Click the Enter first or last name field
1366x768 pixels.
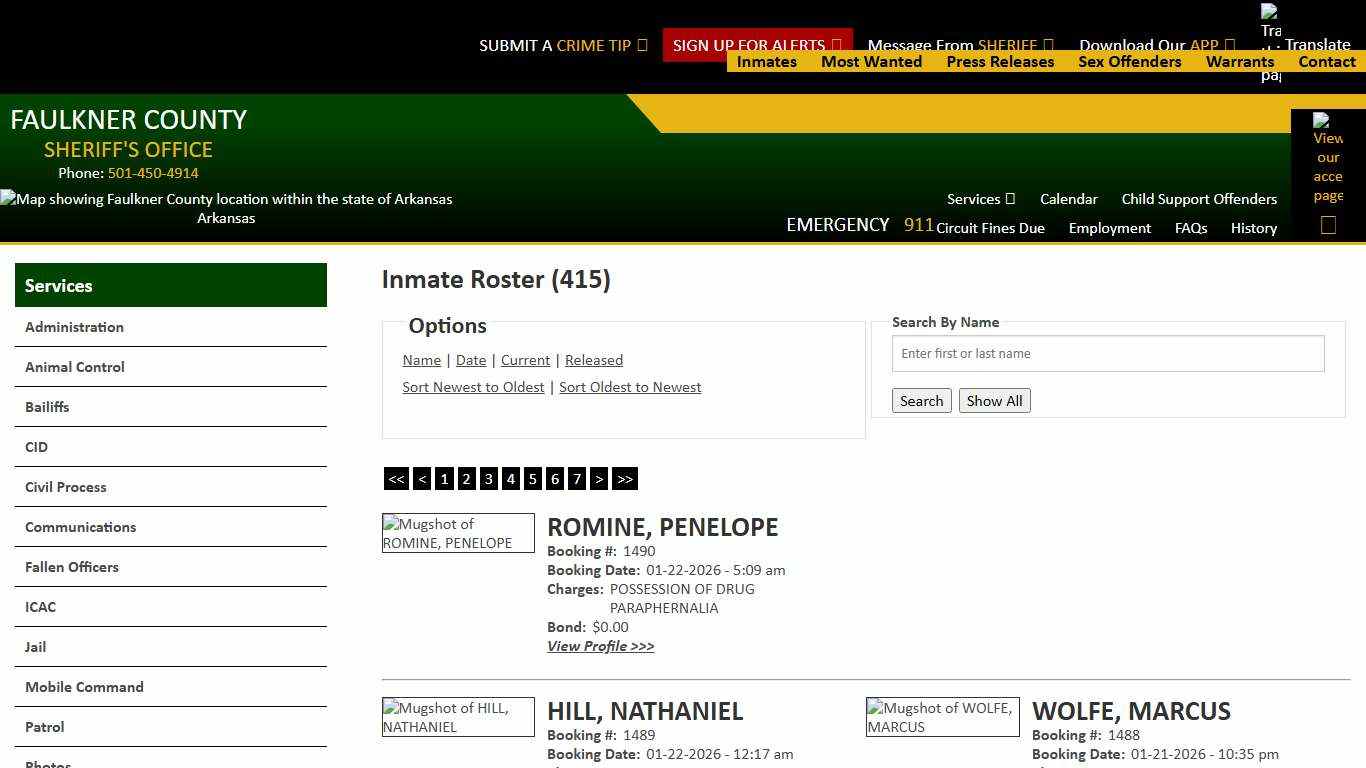point(1107,353)
